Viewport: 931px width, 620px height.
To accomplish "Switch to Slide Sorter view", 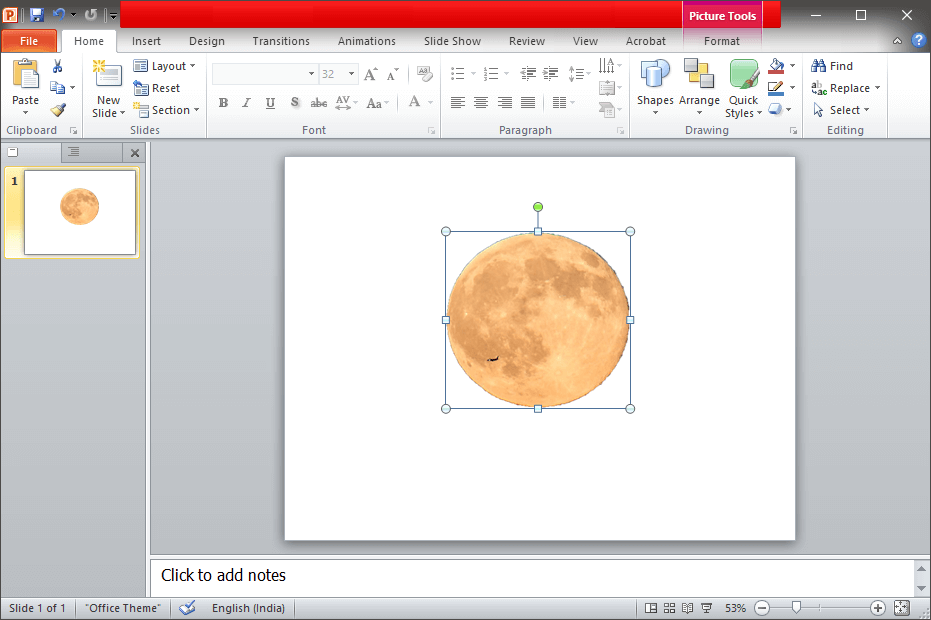I will [669, 608].
